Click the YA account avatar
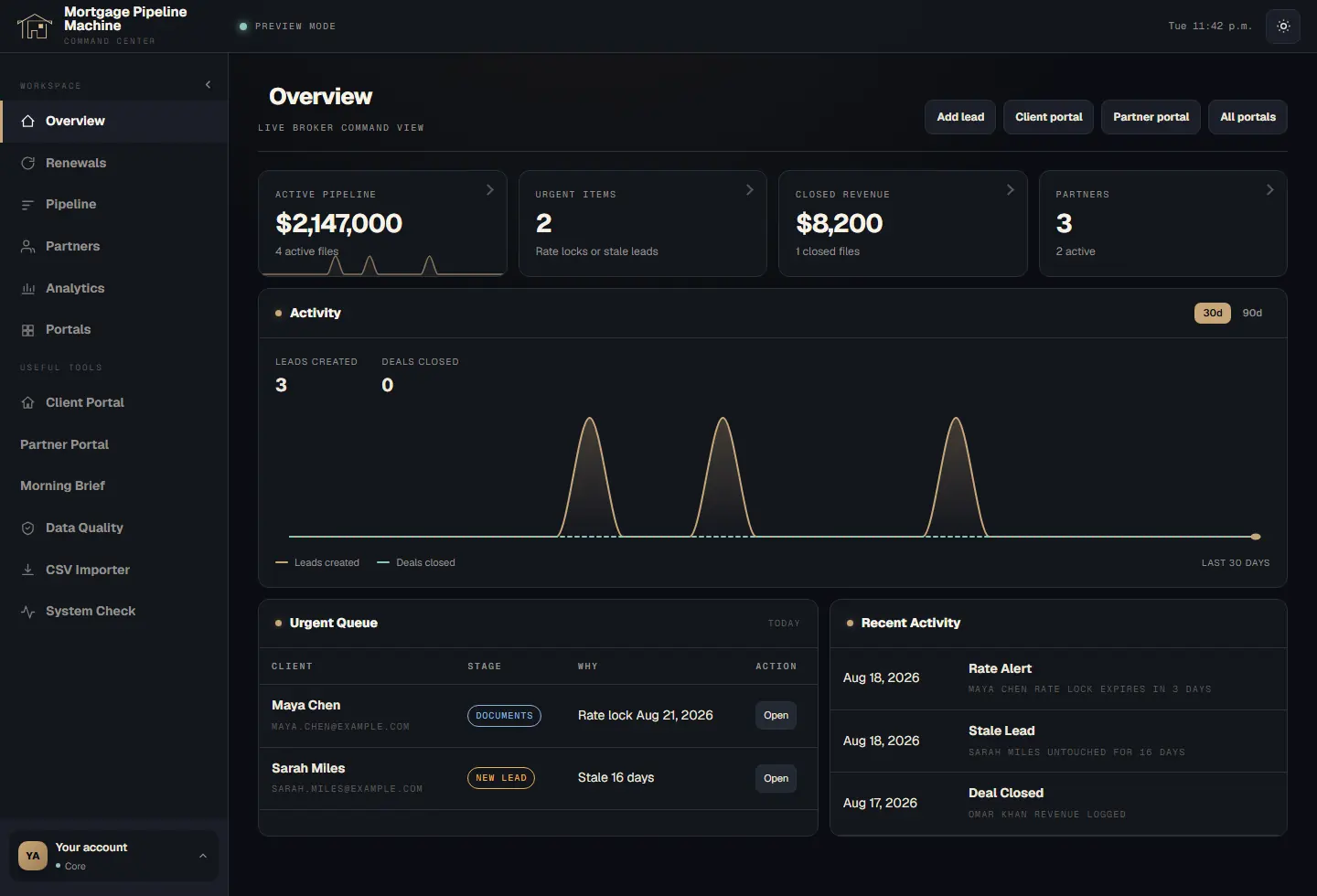 tap(33, 856)
